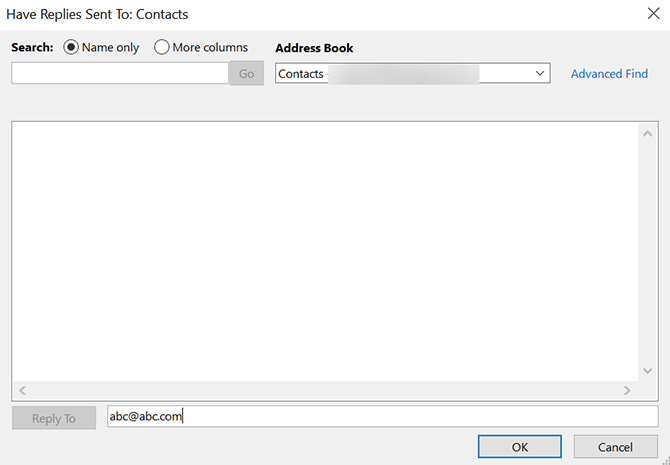Click inside the empty contacts list area
This screenshot has width=670, height=465.
click(320, 250)
